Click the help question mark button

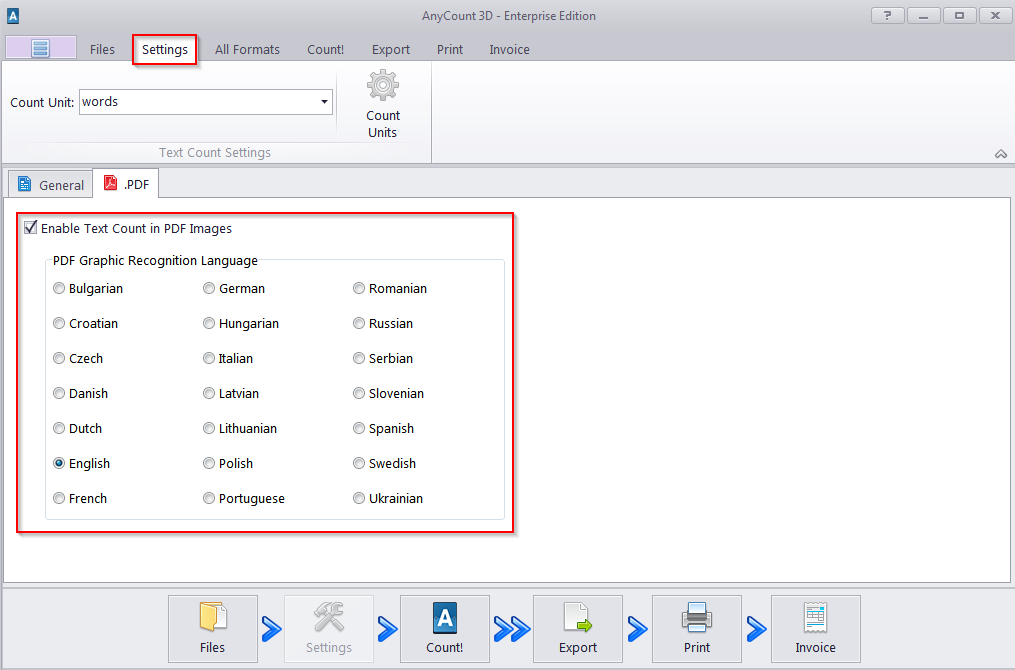[x=887, y=16]
